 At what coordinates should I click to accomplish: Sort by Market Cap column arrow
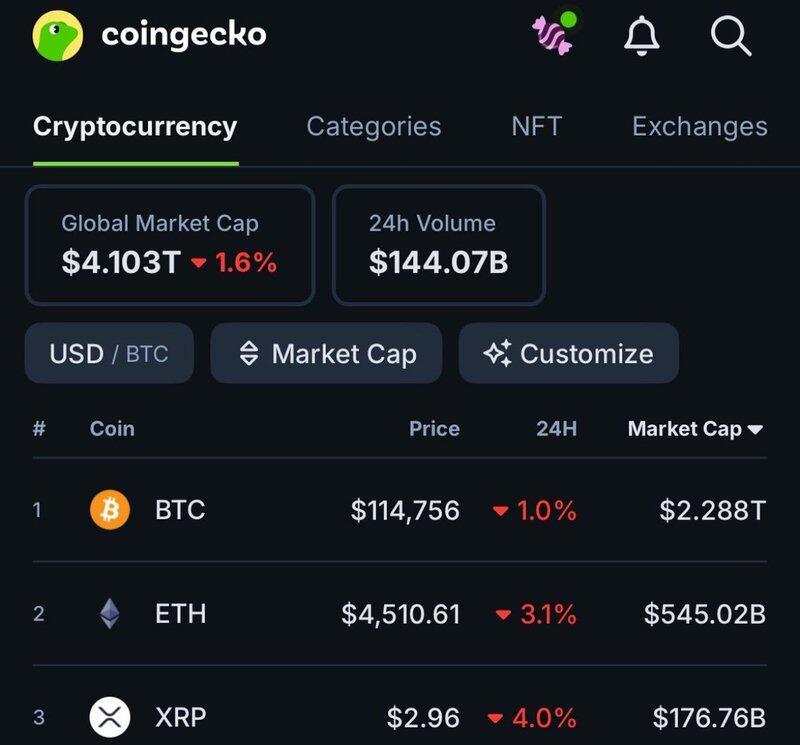[755, 430]
